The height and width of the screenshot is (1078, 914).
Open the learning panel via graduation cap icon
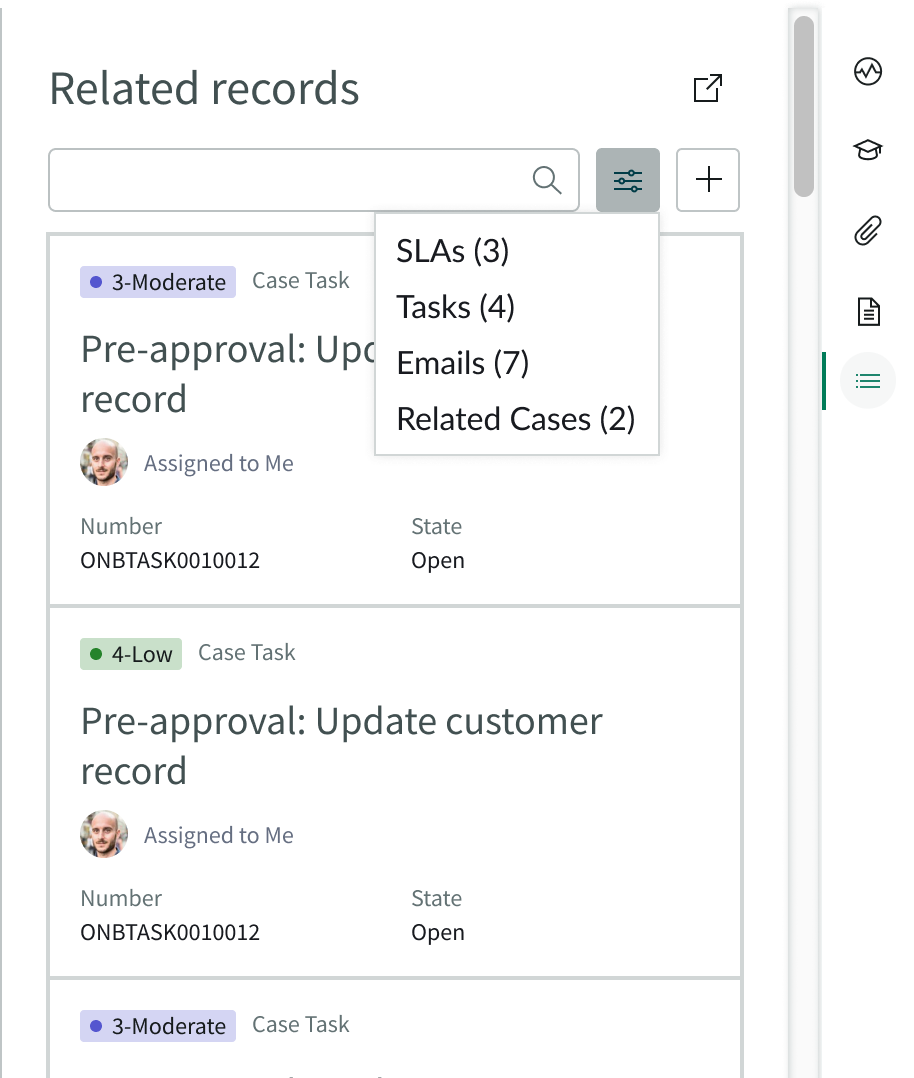(x=867, y=150)
